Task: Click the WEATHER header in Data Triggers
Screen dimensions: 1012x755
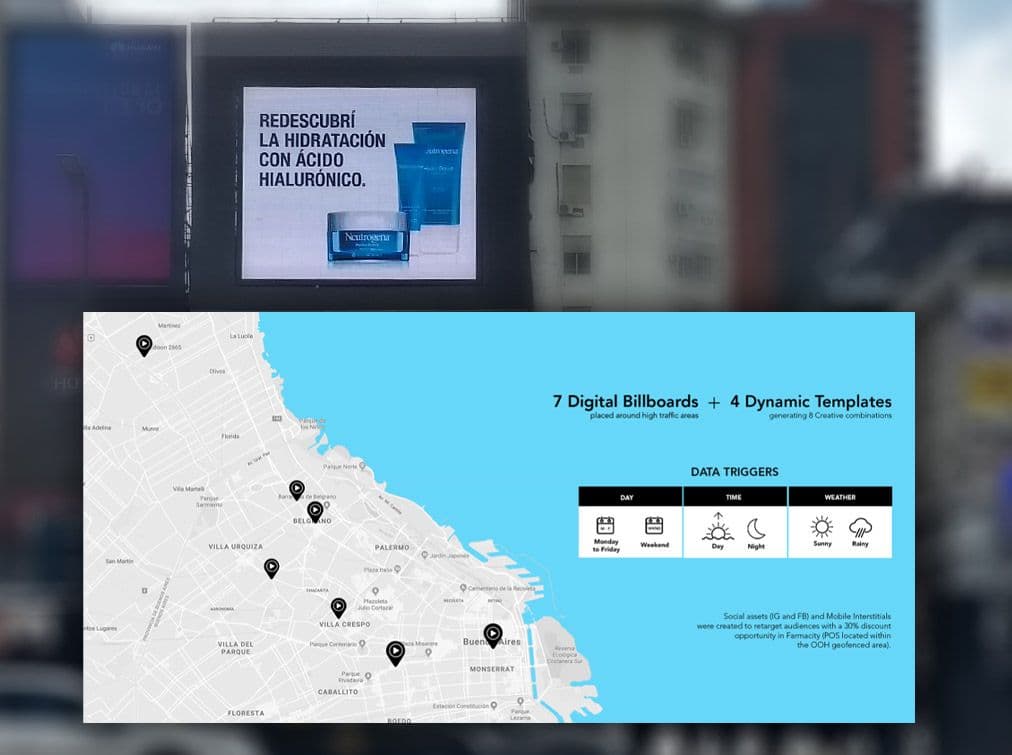Action: click(840, 497)
